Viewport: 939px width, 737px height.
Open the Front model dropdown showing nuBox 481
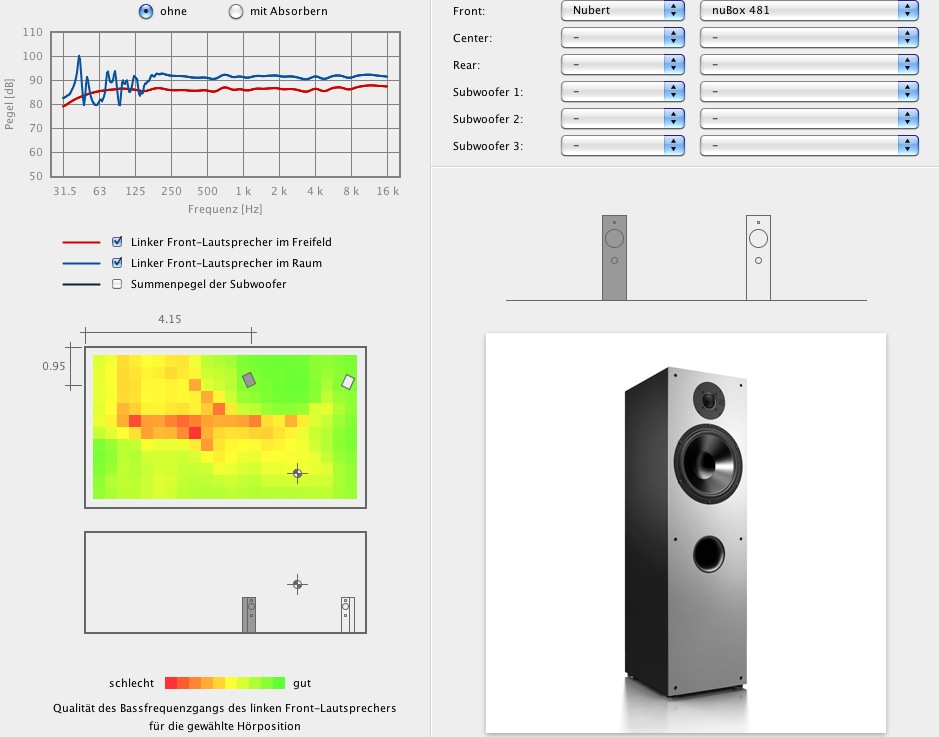point(808,10)
